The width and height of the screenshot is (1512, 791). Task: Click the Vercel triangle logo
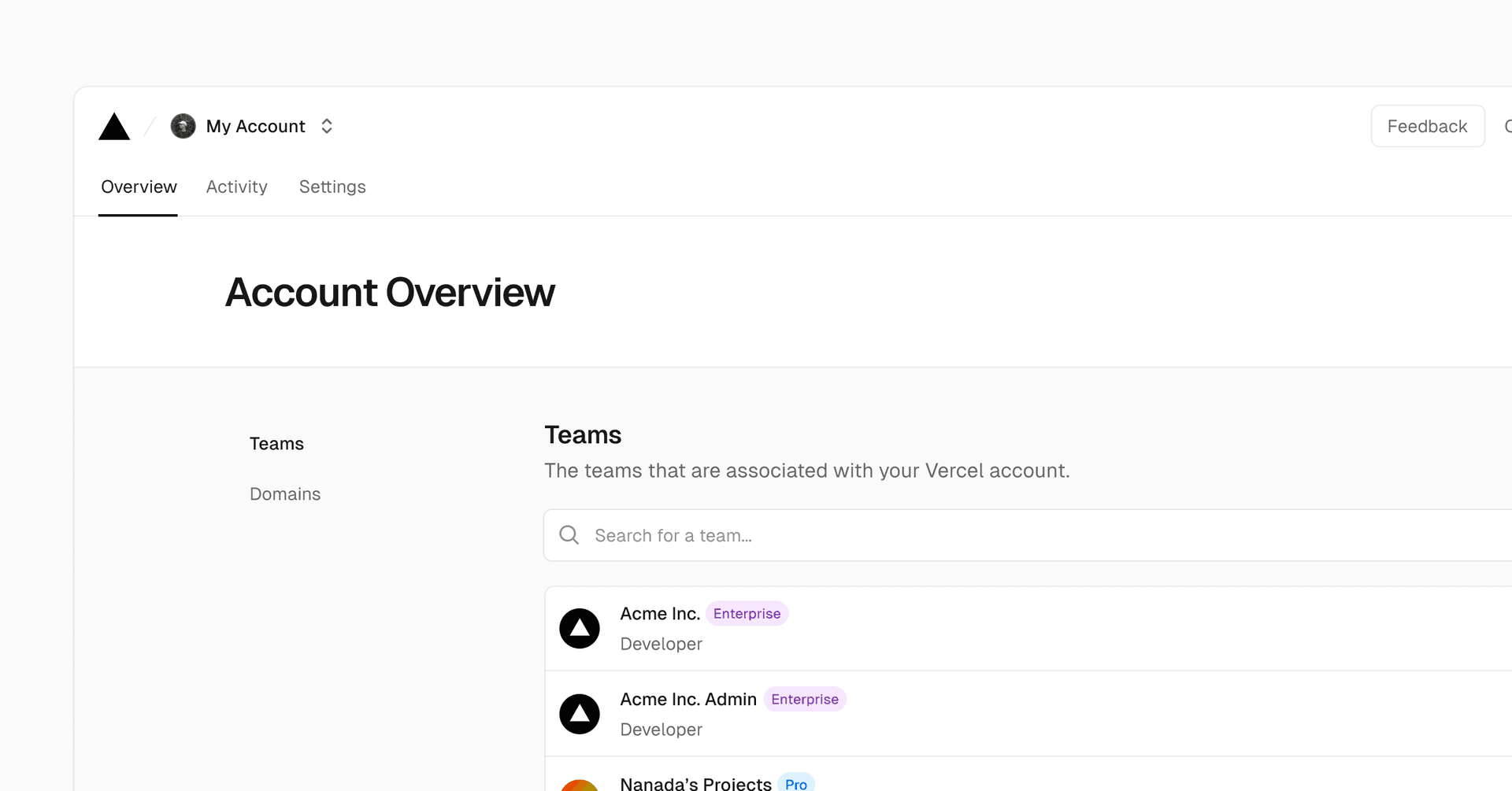(x=114, y=127)
